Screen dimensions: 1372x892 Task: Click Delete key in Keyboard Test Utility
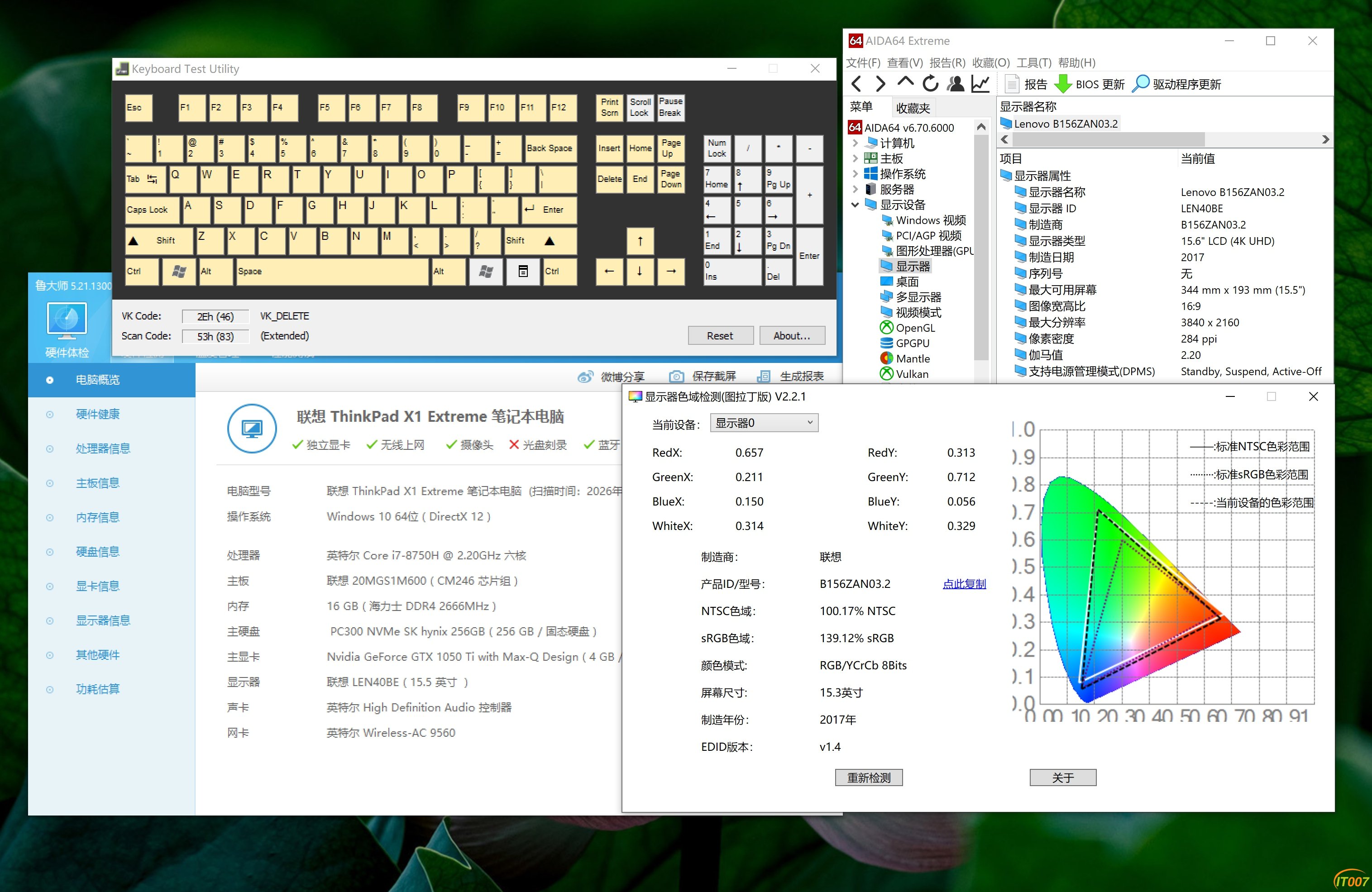pyautogui.click(x=609, y=179)
